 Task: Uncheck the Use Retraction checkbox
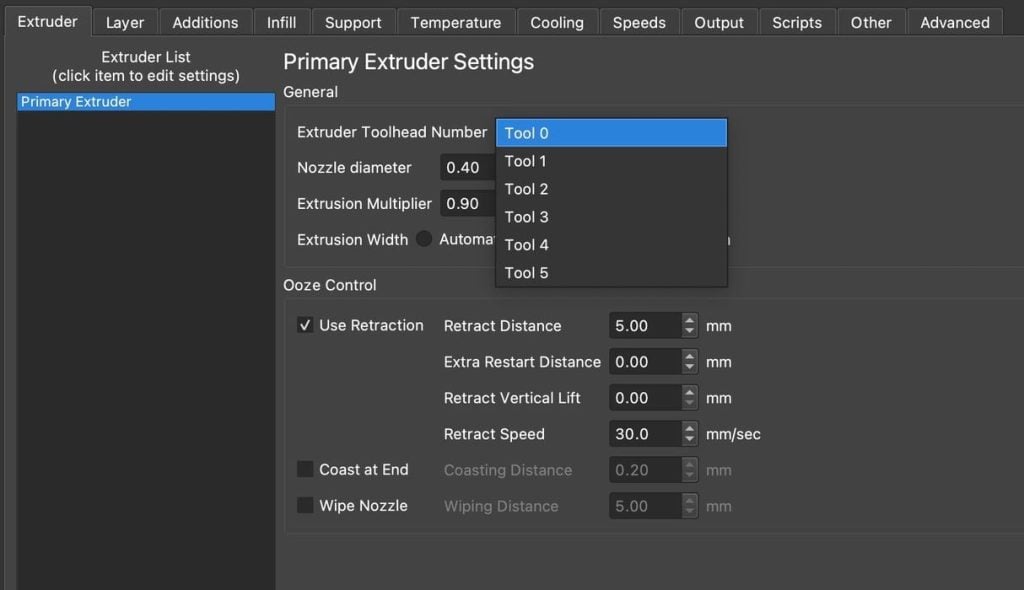306,326
